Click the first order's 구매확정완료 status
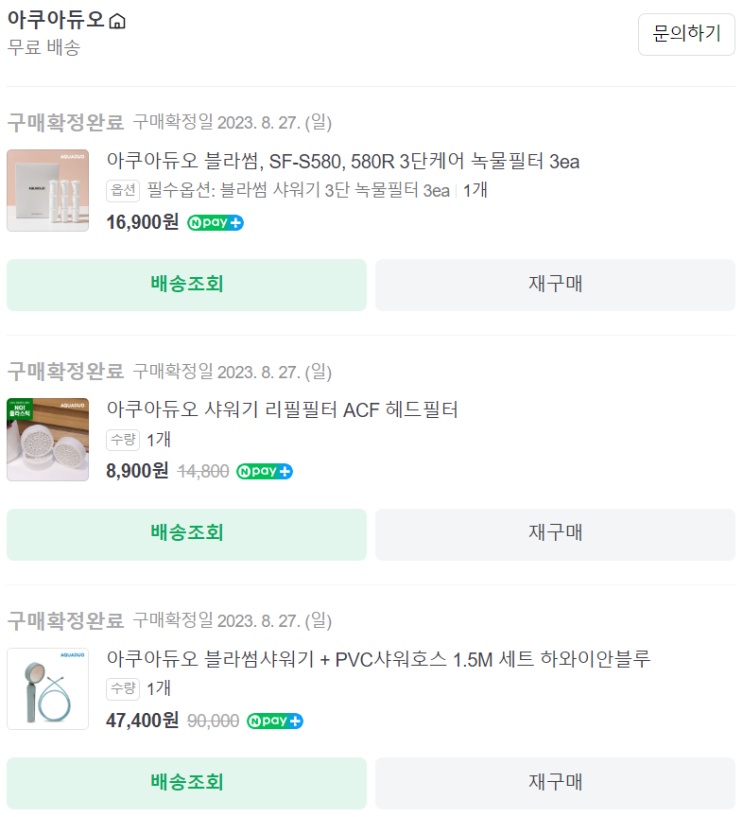Viewport: 743px width, 817px height. 65,122
